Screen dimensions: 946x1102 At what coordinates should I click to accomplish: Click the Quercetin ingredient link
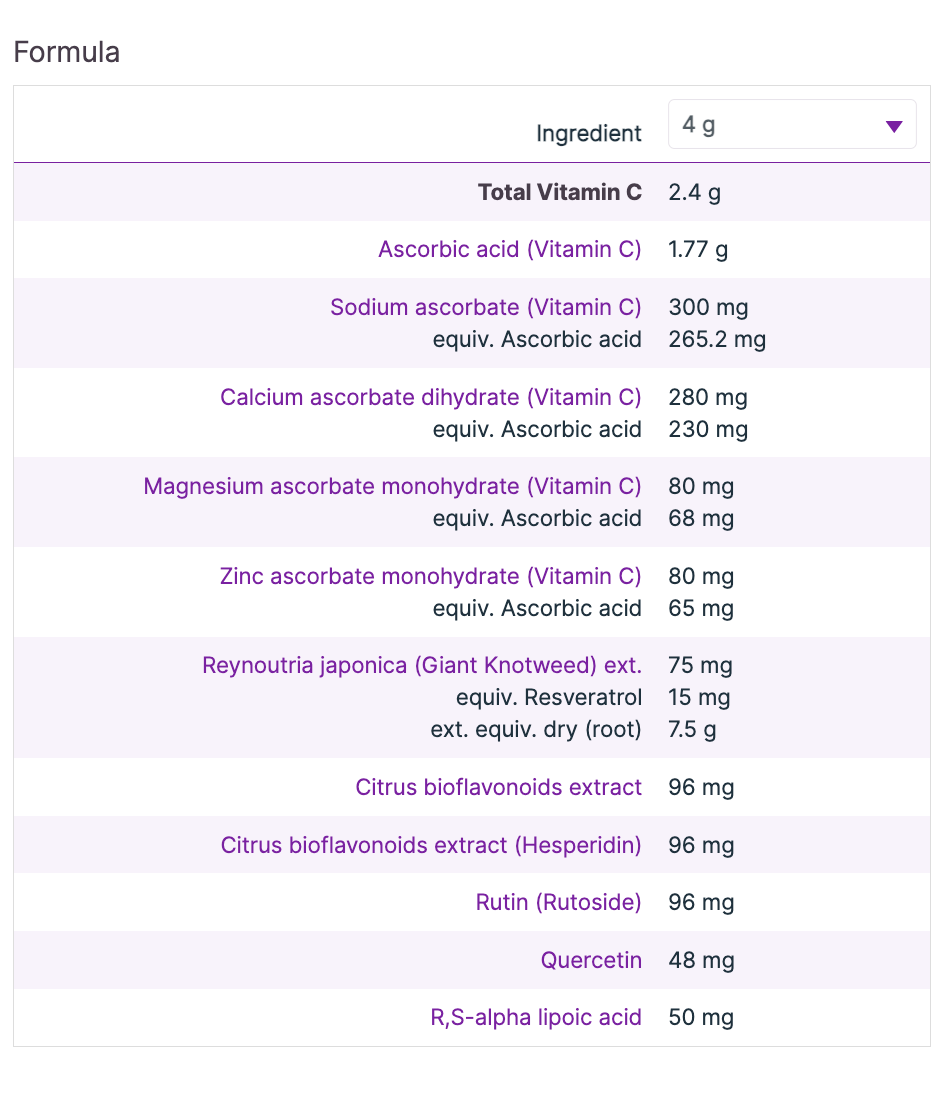592,960
